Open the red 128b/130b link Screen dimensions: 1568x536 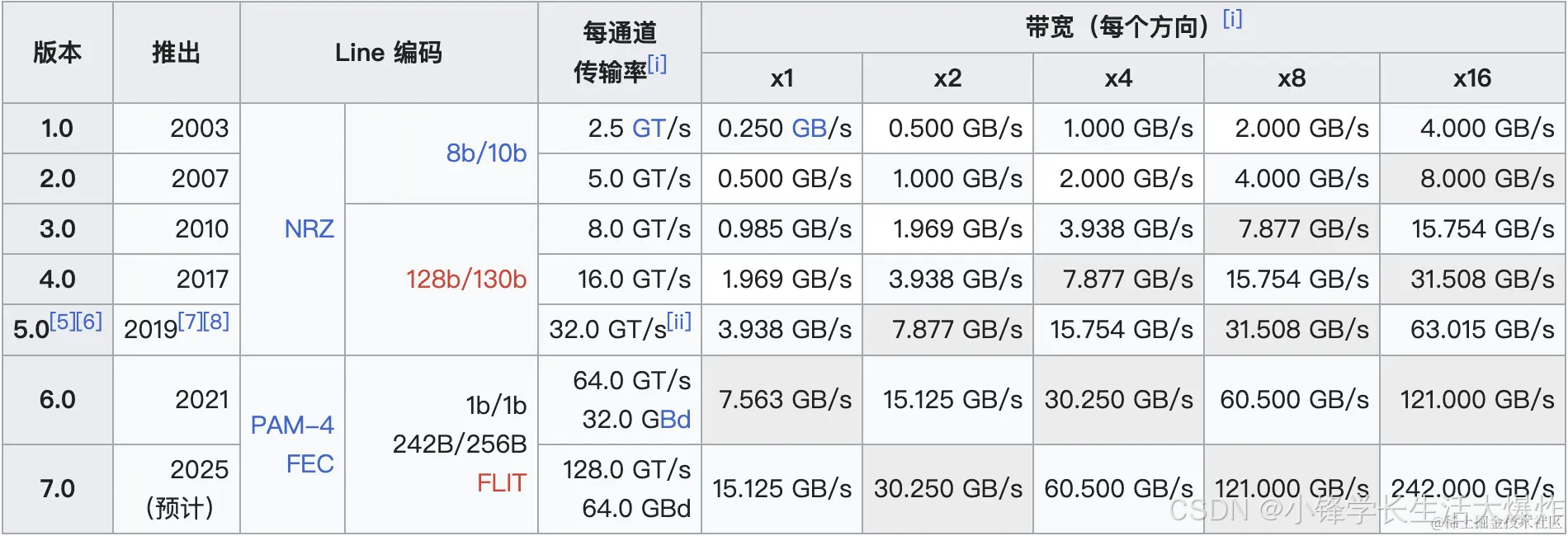466,280
